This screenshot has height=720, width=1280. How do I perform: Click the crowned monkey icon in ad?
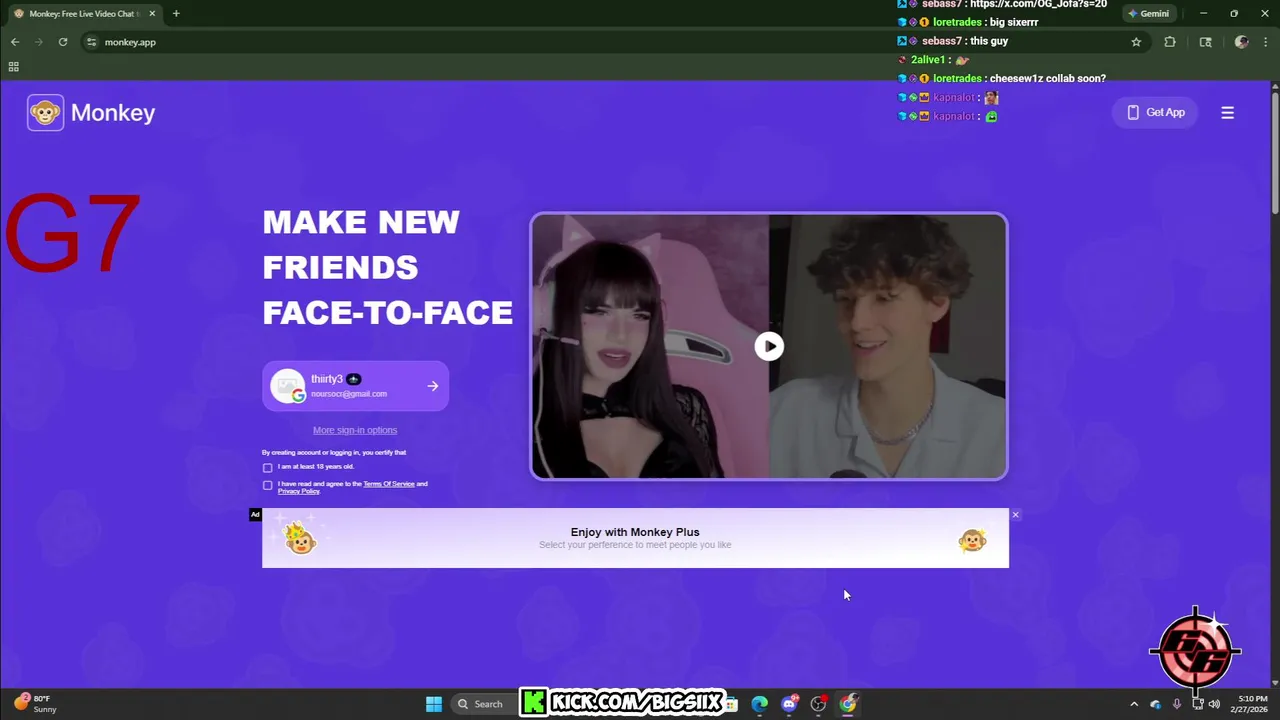coord(300,538)
